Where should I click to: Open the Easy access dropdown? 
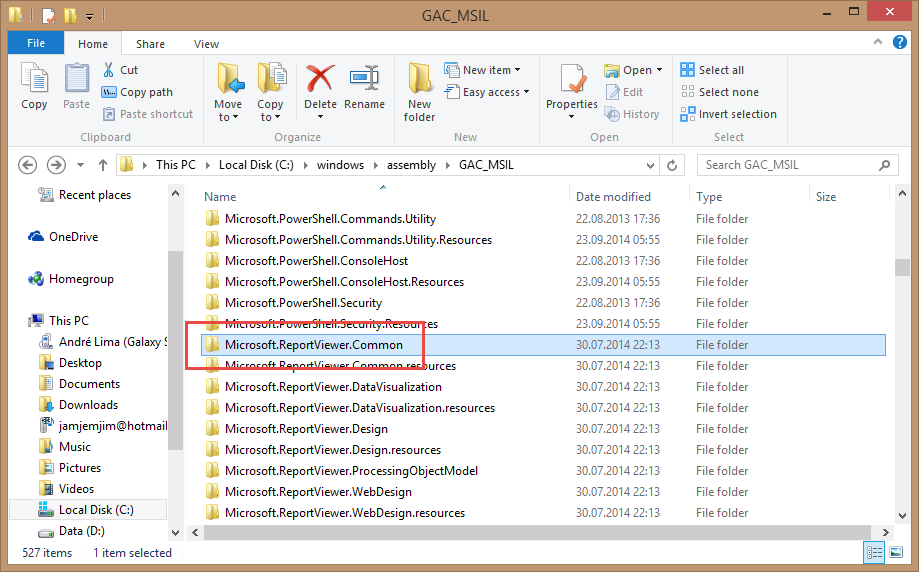pos(487,92)
